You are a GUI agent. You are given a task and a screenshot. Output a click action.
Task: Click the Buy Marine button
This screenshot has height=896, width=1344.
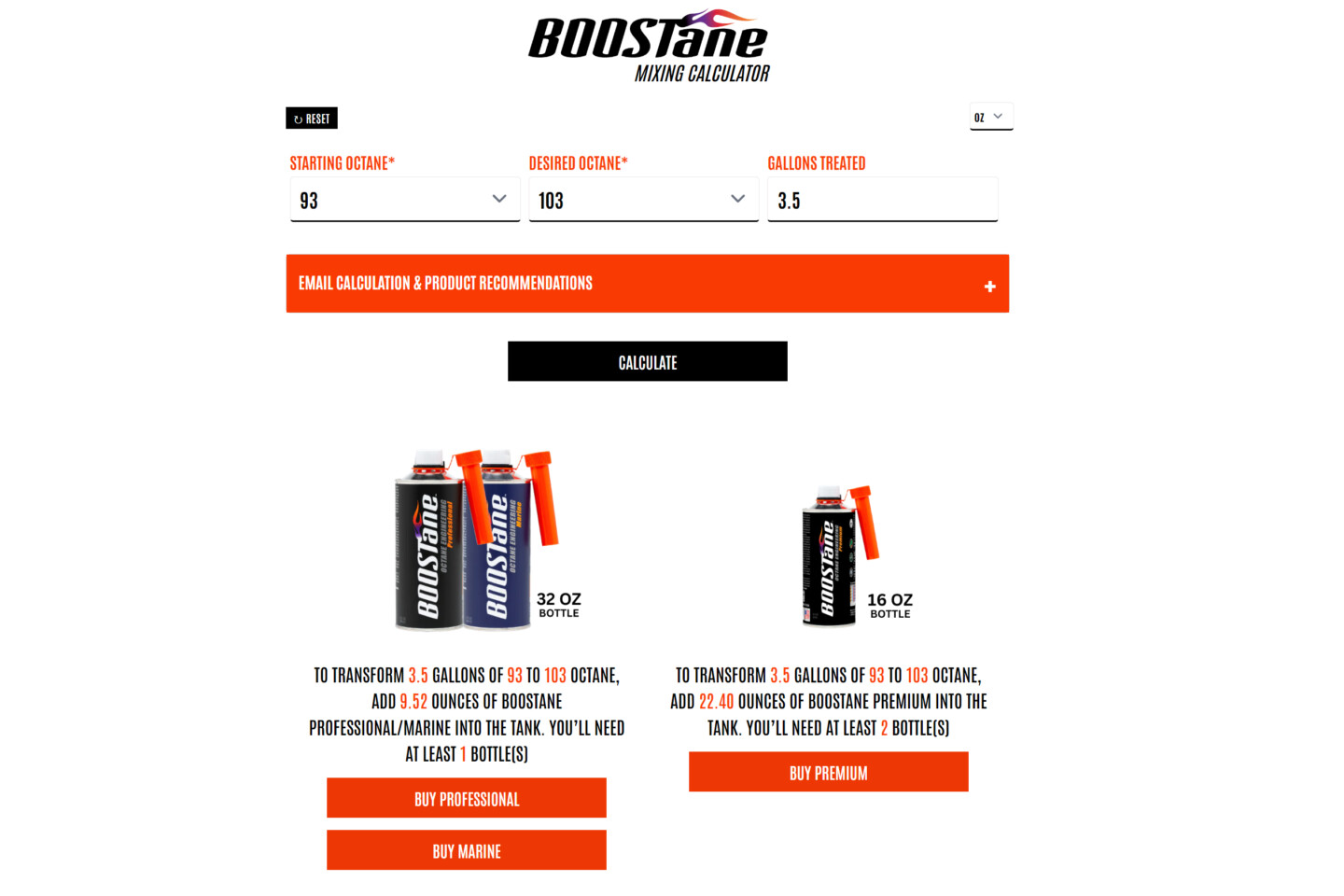pos(467,850)
